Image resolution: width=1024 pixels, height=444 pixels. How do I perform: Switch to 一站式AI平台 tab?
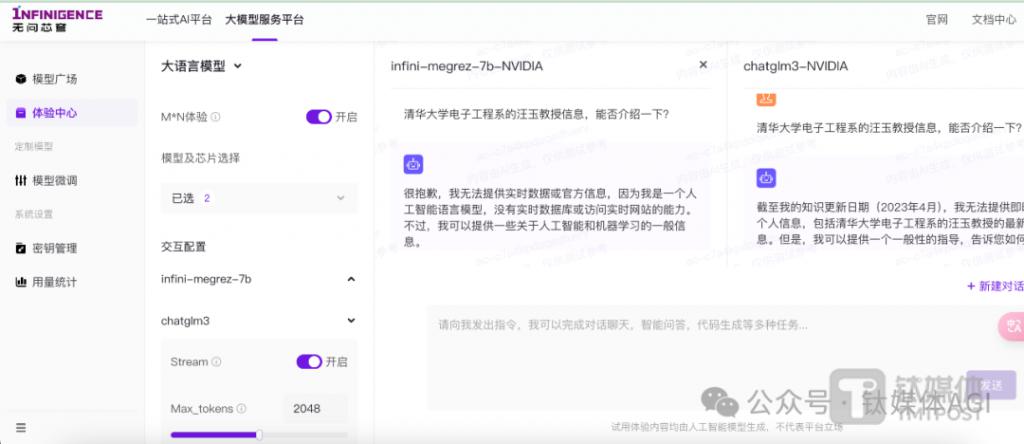pyautogui.click(x=179, y=20)
